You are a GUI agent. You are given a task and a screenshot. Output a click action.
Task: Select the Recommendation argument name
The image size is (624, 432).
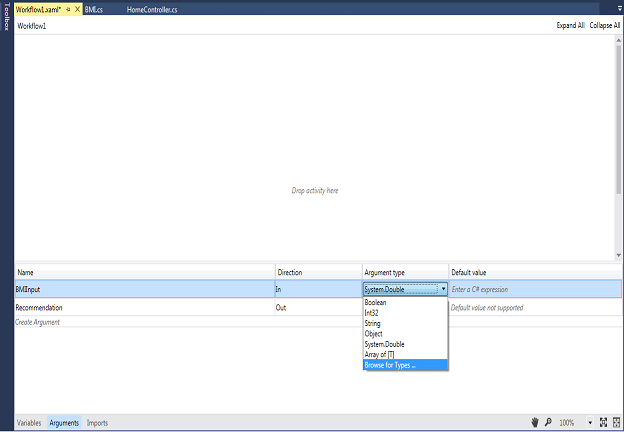[39, 307]
